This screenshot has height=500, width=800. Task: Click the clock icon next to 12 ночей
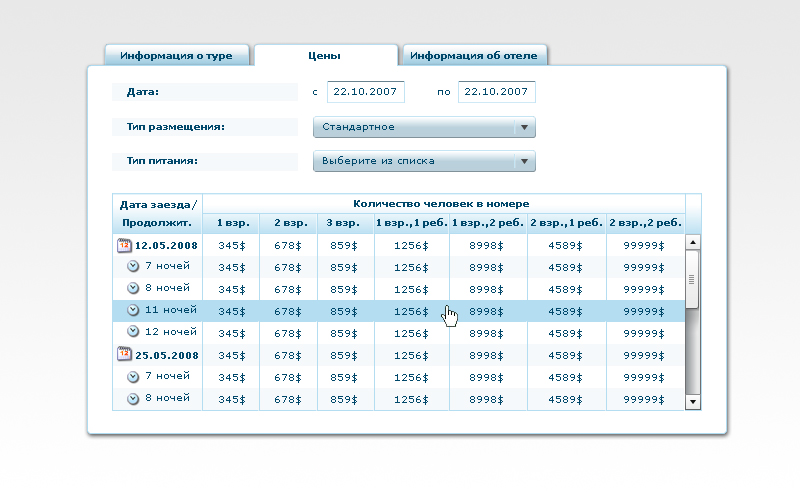(133, 332)
